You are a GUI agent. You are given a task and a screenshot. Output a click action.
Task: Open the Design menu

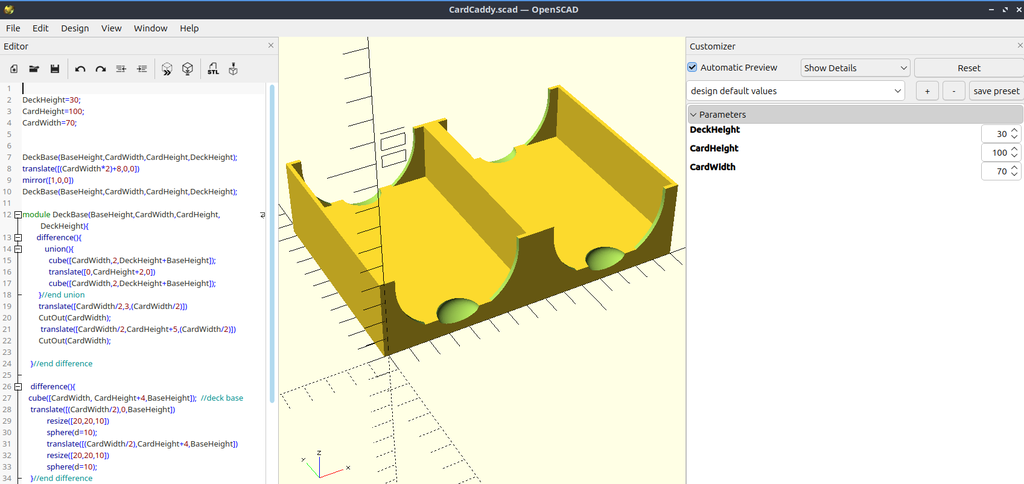[x=75, y=28]
